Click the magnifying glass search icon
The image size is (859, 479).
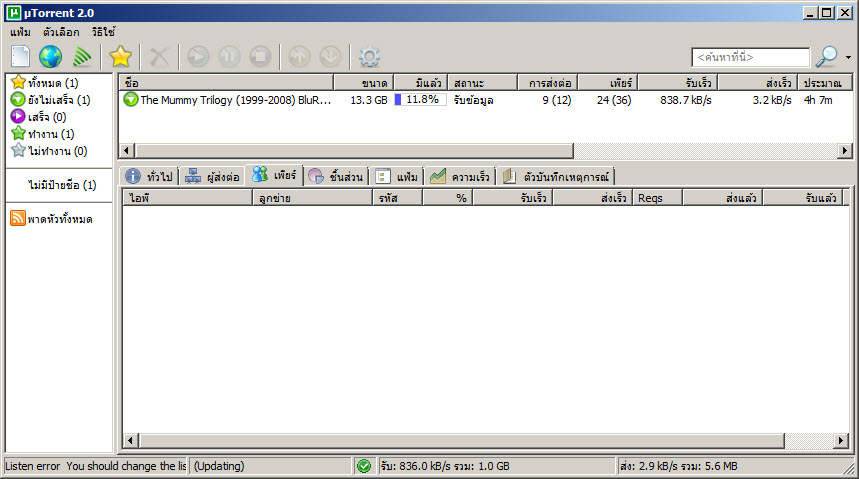tap(827, 56)
